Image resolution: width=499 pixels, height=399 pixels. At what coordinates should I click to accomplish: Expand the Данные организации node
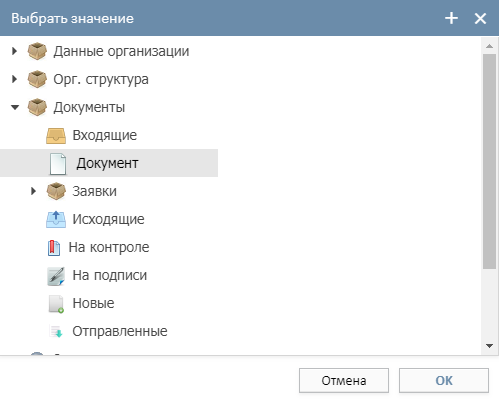(x=14, y=51)
